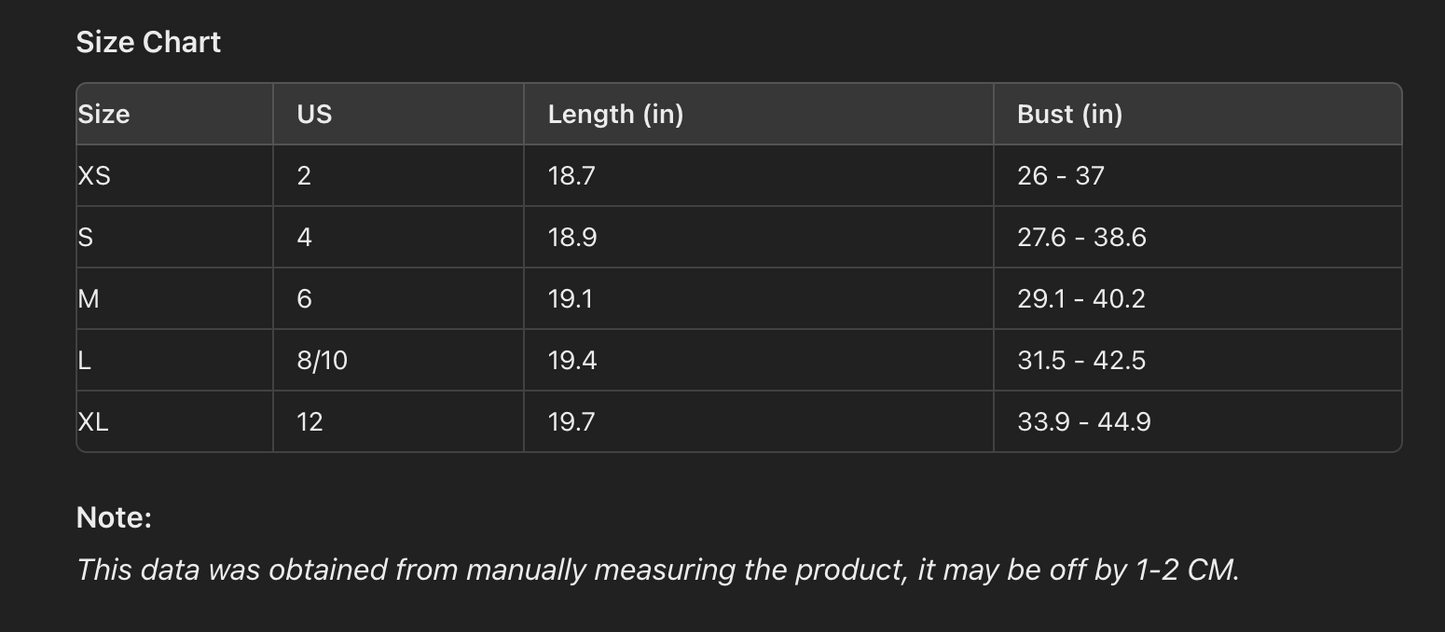This screenshot has height=632, width=1445.
Task: Select the 26 - 37 bust range
Action: click(1060, 176)
